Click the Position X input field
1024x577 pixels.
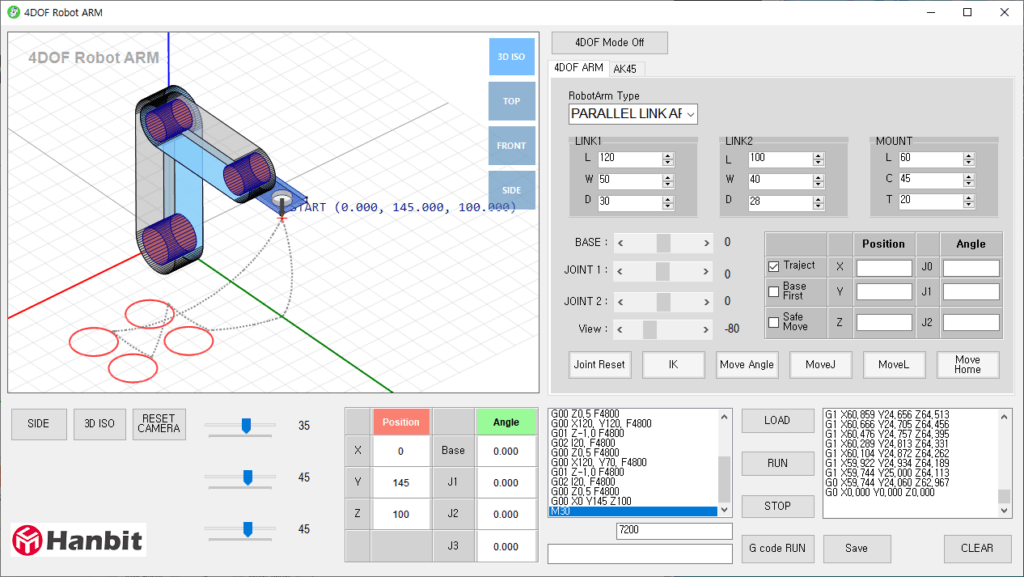click(x=884, y=268)
